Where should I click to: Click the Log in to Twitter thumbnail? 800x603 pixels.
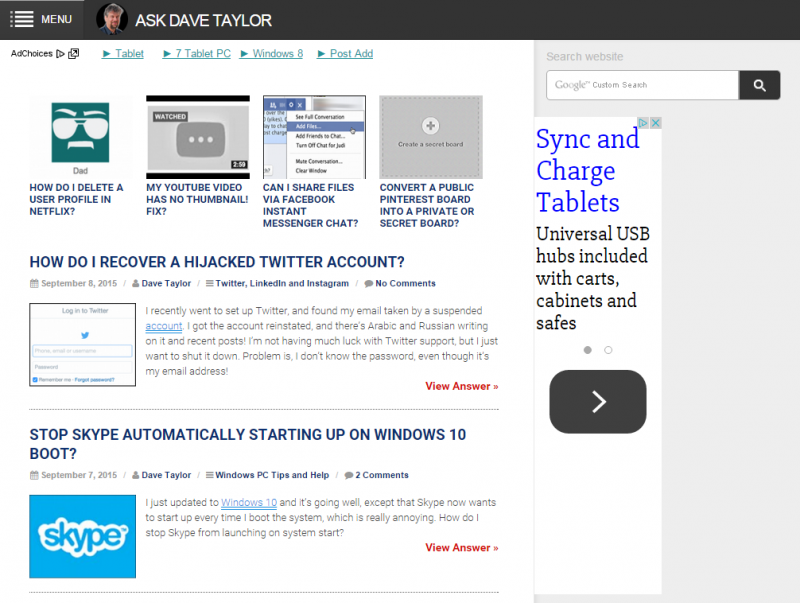83,344
